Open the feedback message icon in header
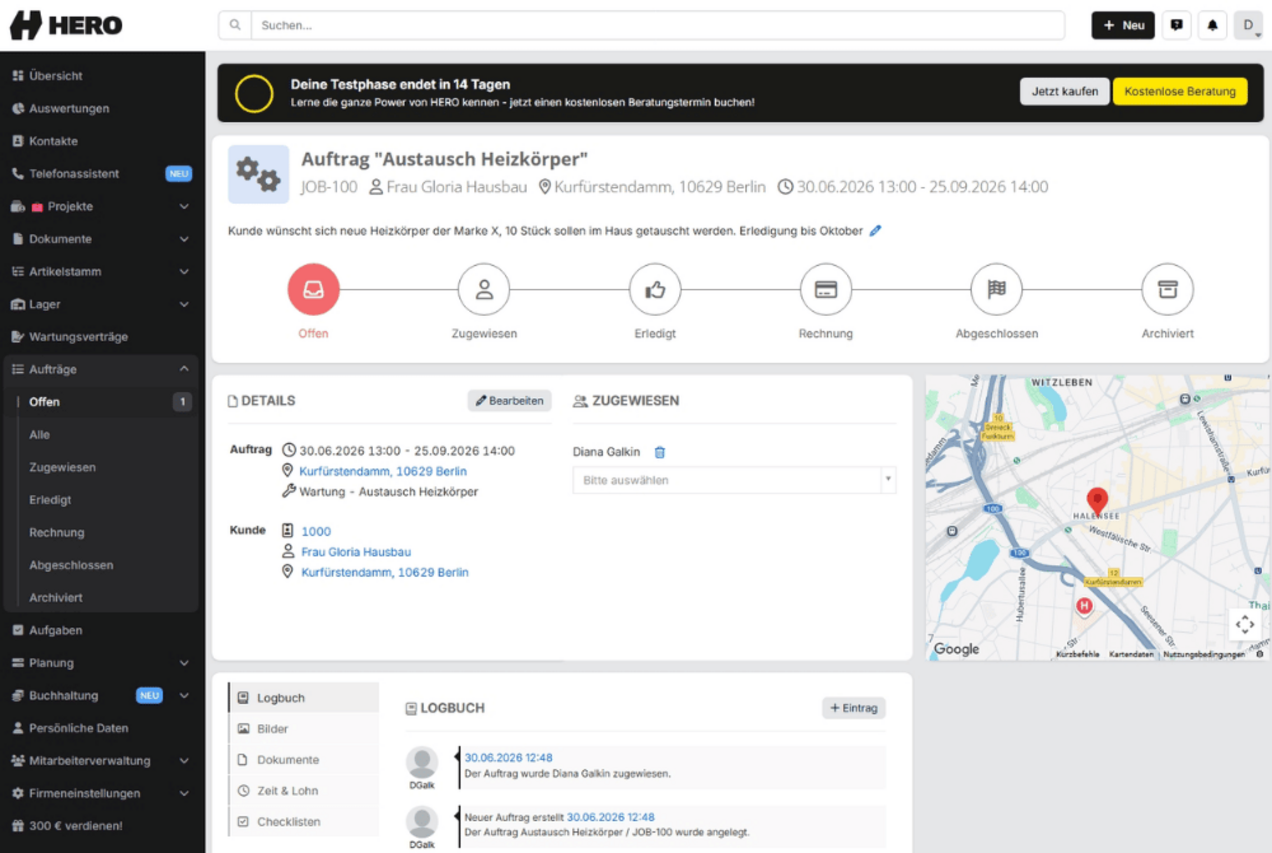1272x853 pixels. click(1177, 25)
